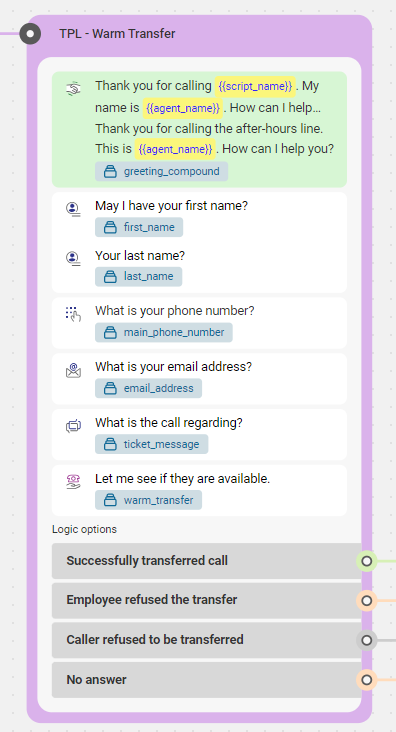Viewport: 396px width, 732px height.
Task: Select the first name person icon
Action: 73,209
